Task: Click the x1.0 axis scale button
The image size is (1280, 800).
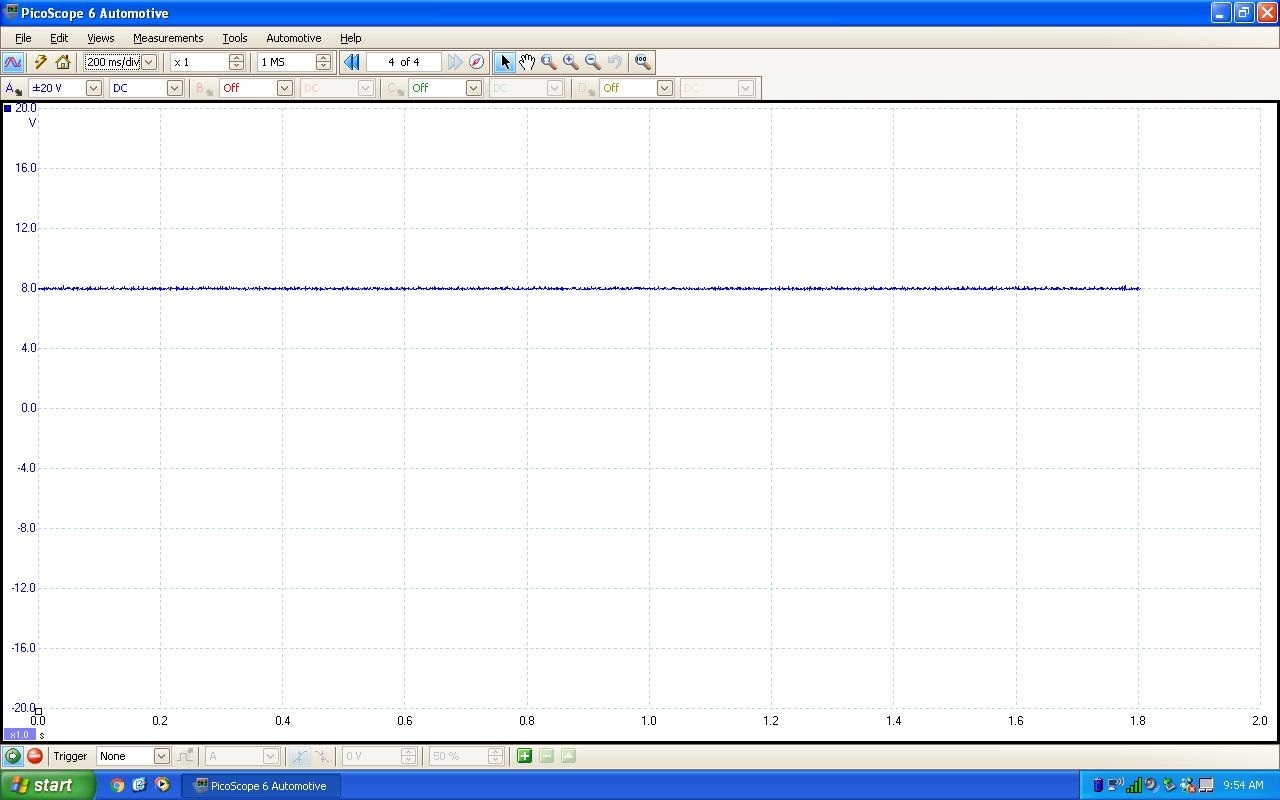Action: coord(19,734)
